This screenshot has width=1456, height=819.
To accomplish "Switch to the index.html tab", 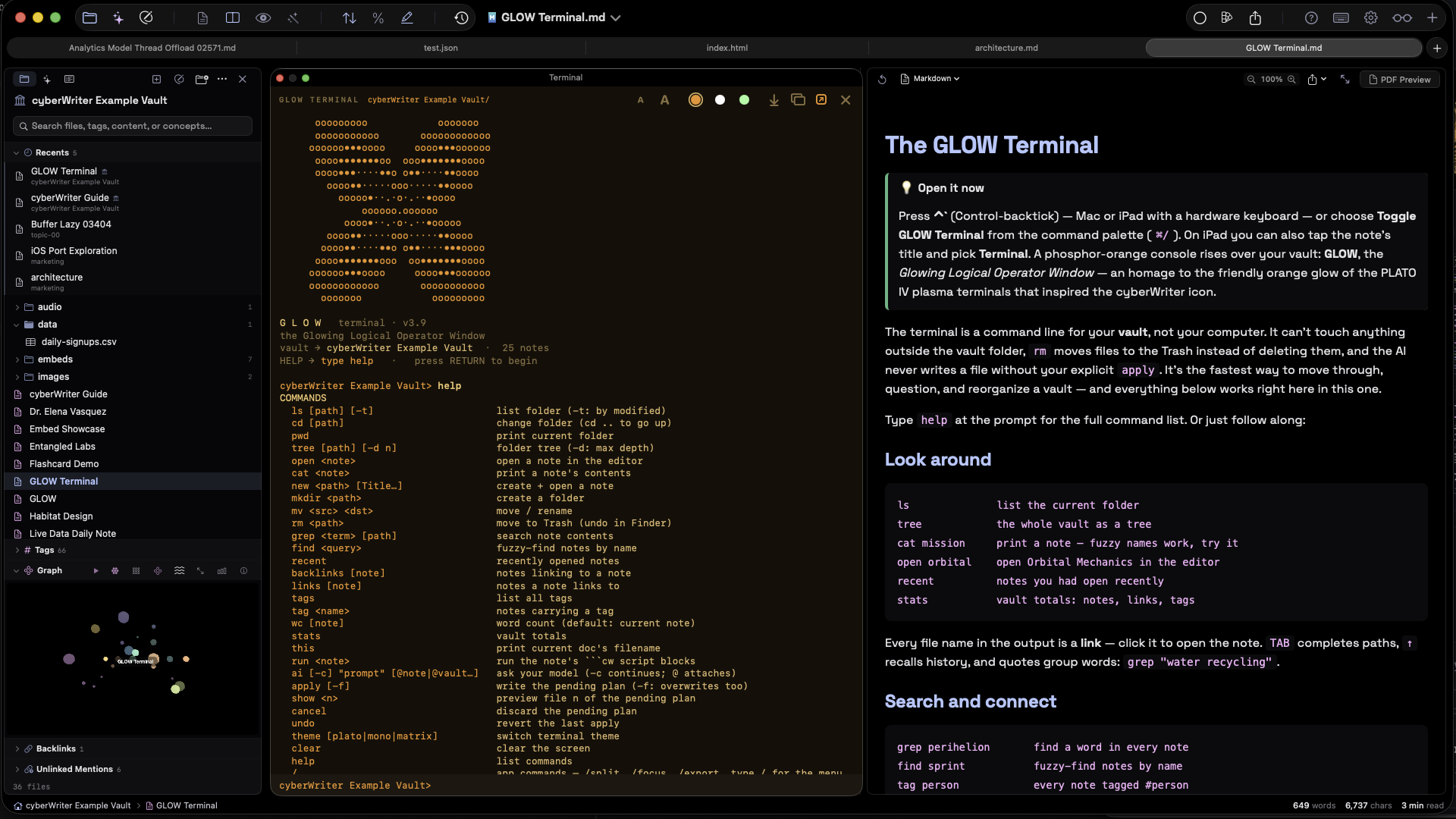I will pos(727,48).
